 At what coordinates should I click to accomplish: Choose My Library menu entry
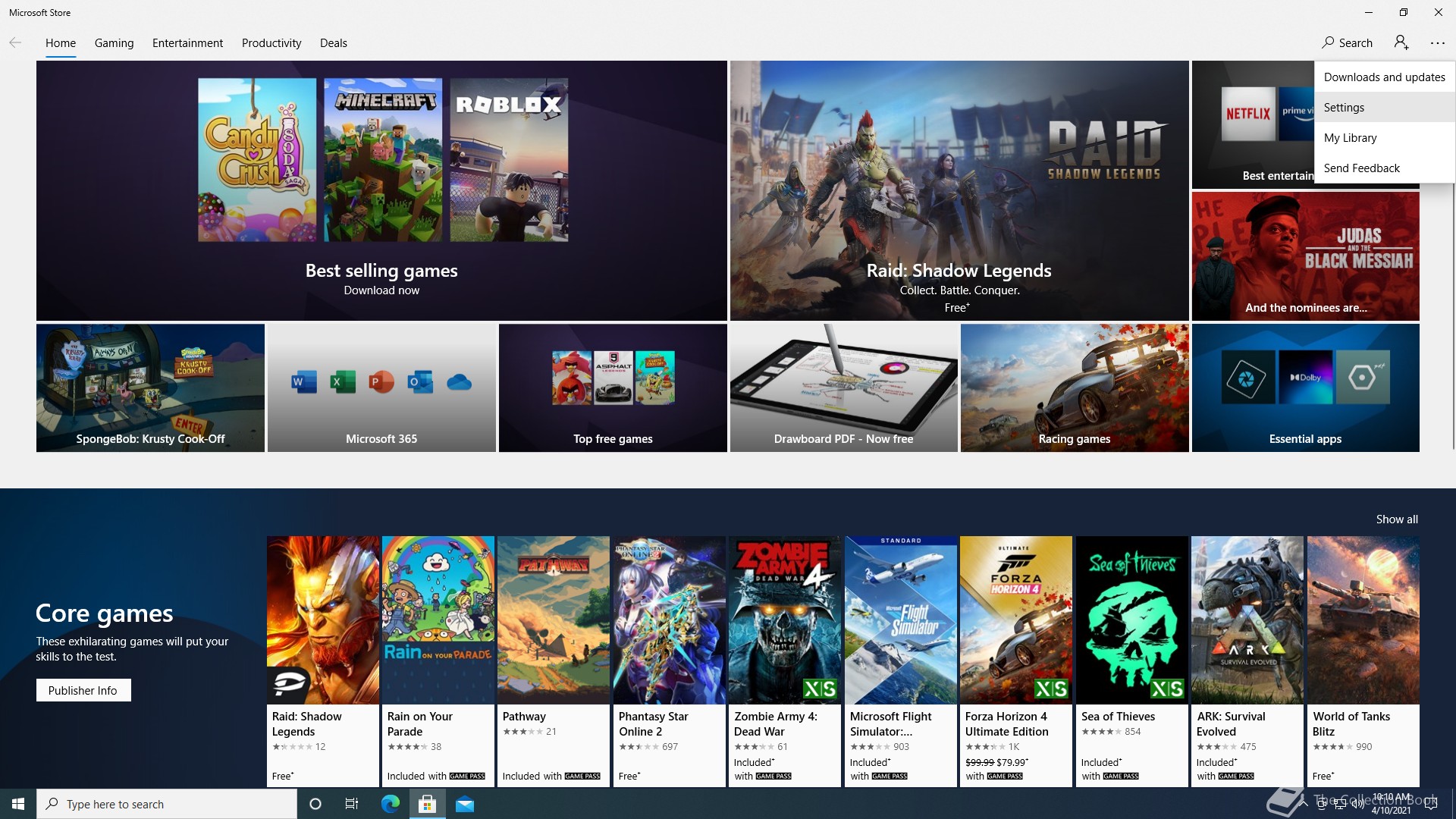click(1385, 137)
